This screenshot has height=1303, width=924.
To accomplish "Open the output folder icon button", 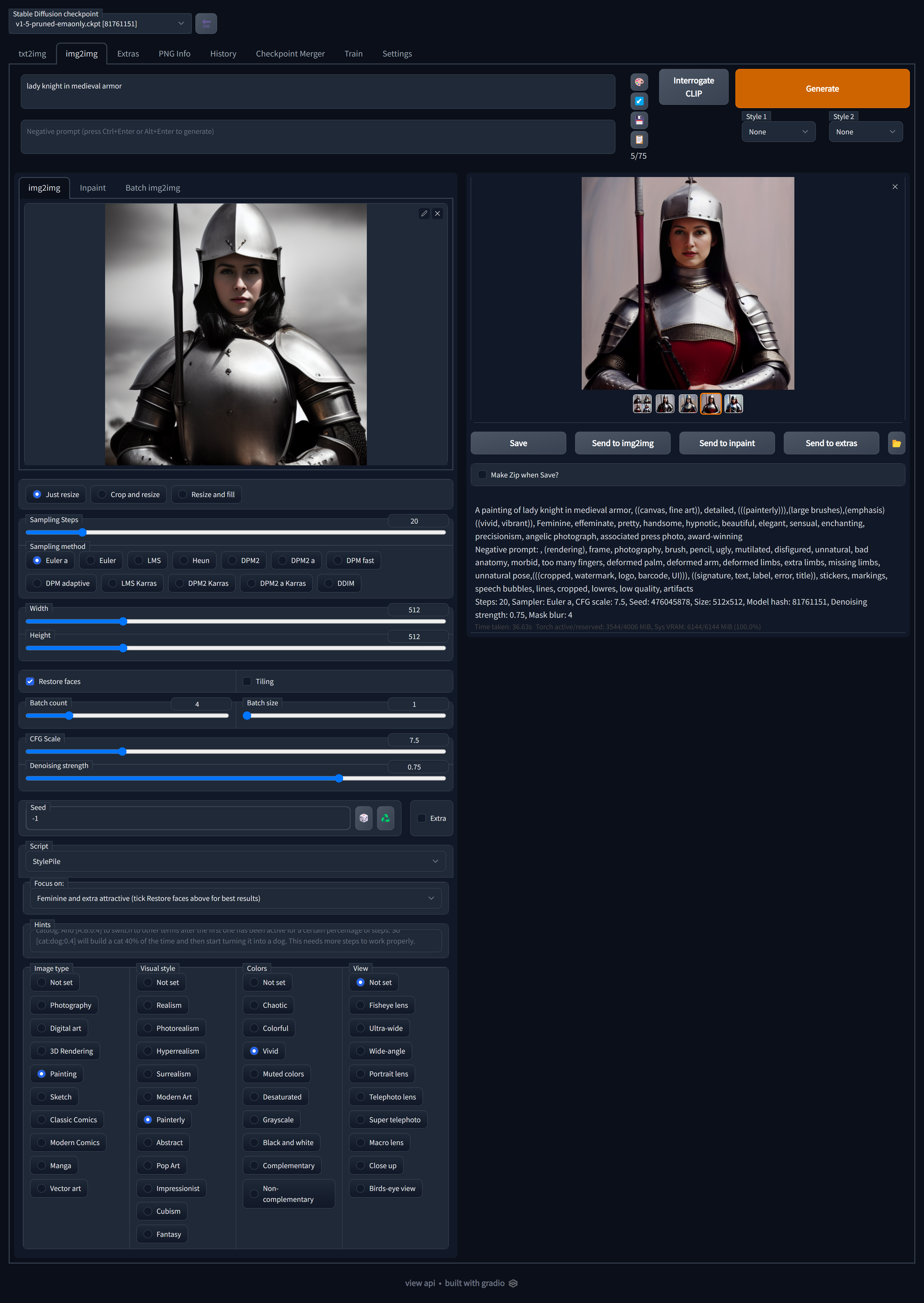I will pyautogui.click(x=896, y=443).
